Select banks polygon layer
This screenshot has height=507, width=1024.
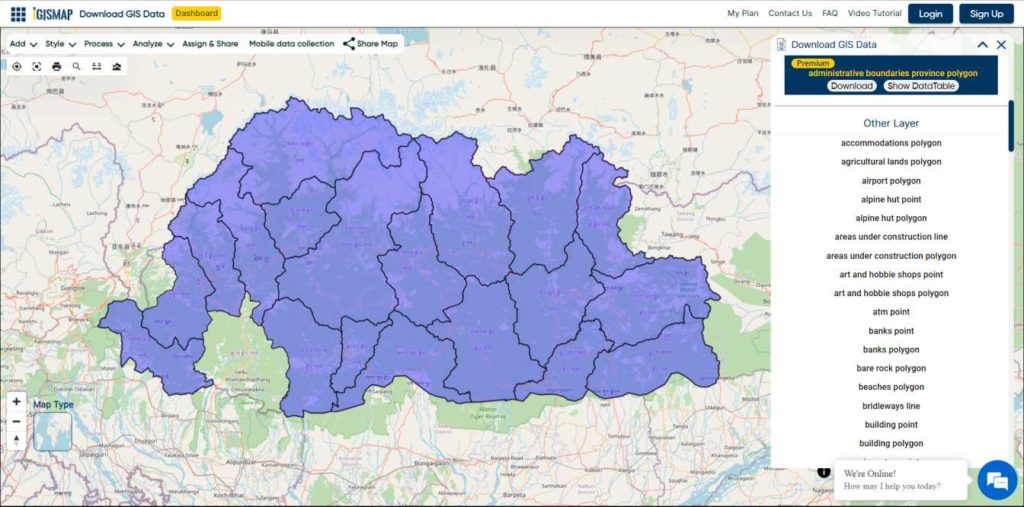tap(891, 350)
